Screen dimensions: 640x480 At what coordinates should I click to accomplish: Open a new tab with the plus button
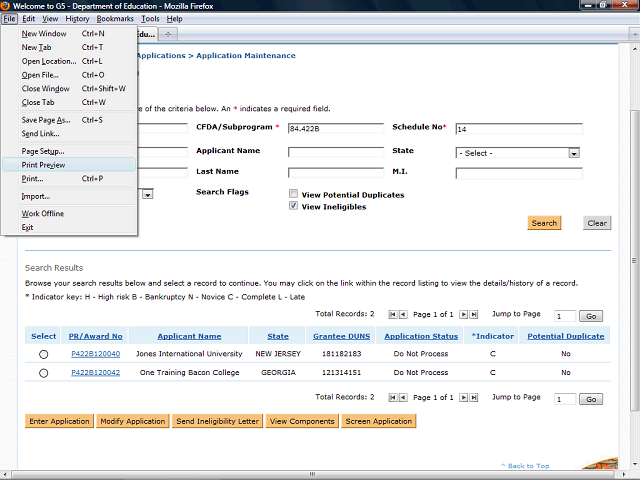click(x=169, y=34)
